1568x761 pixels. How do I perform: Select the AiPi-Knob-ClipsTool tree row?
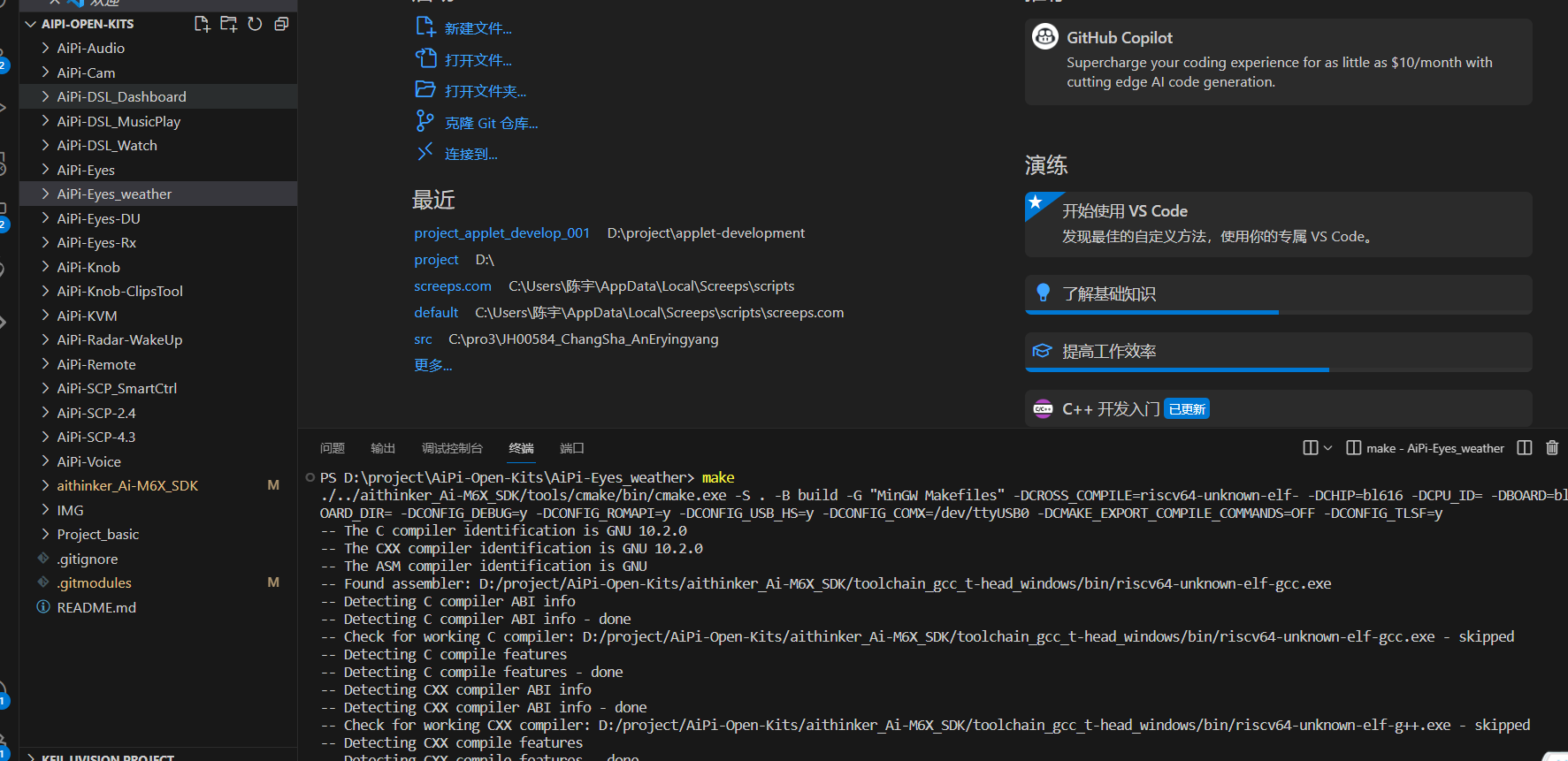(x=158, y=291)
